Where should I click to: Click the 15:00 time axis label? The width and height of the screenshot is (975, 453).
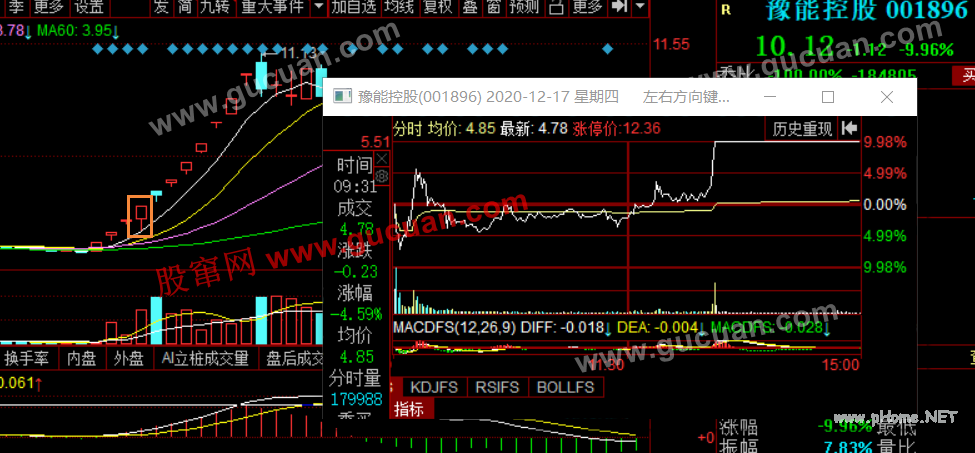coord(843,365)
